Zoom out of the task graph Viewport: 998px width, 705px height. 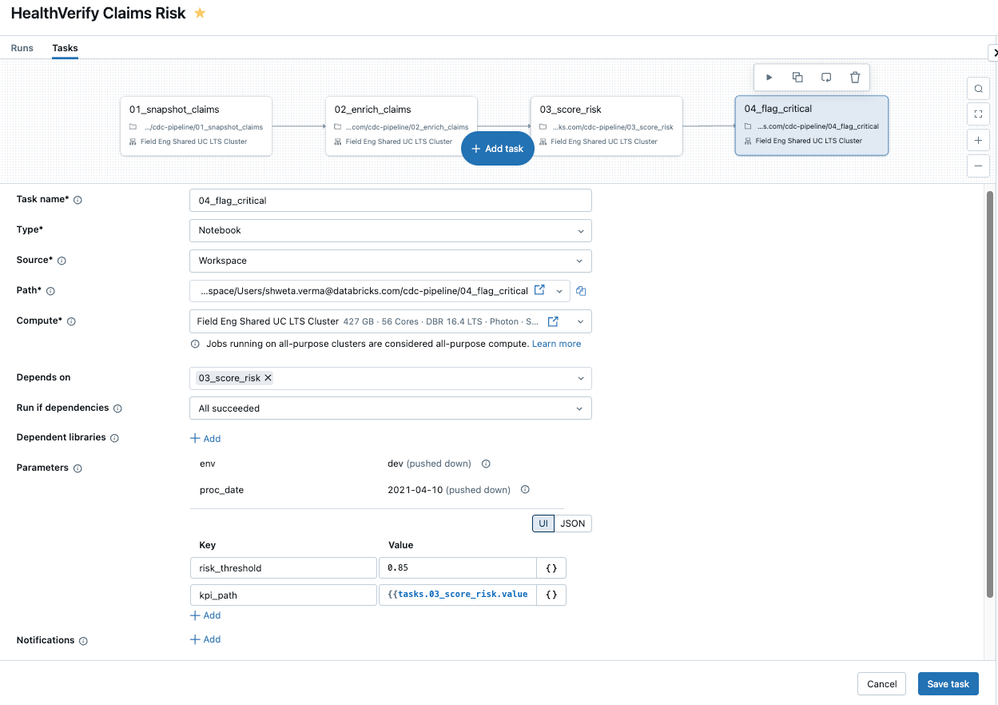[x=978, y=166]
